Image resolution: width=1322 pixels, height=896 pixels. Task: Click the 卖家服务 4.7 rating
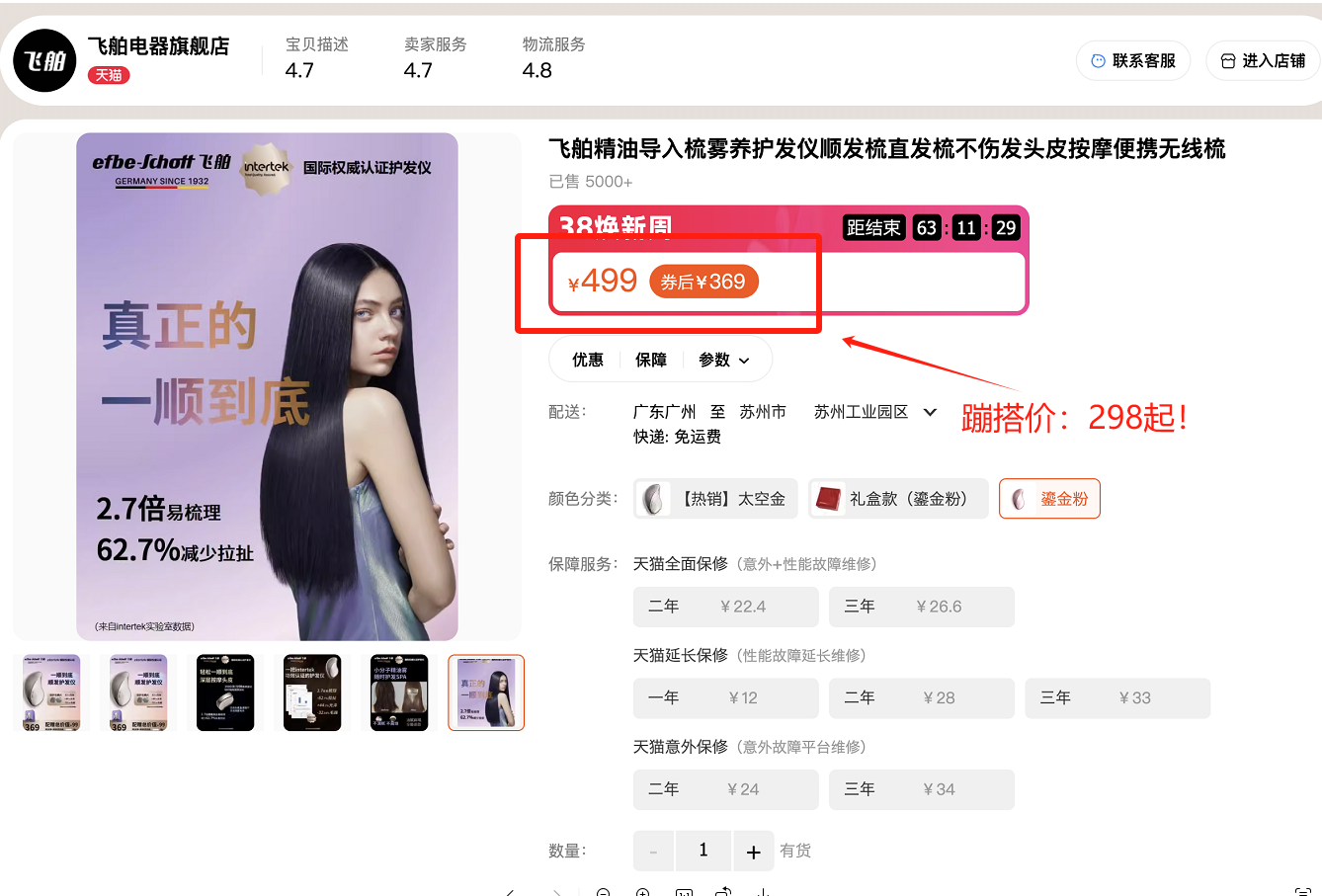(x=435, y=58)
